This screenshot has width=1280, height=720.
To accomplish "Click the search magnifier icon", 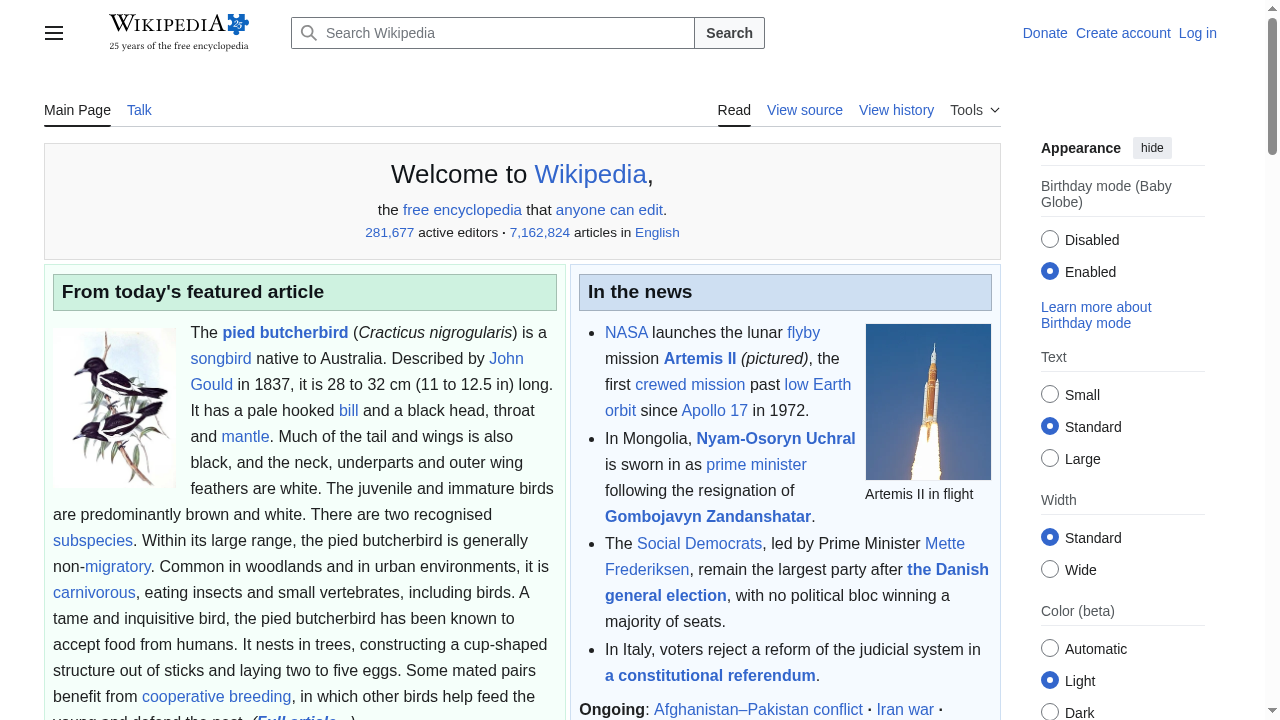I will point(309,33).
